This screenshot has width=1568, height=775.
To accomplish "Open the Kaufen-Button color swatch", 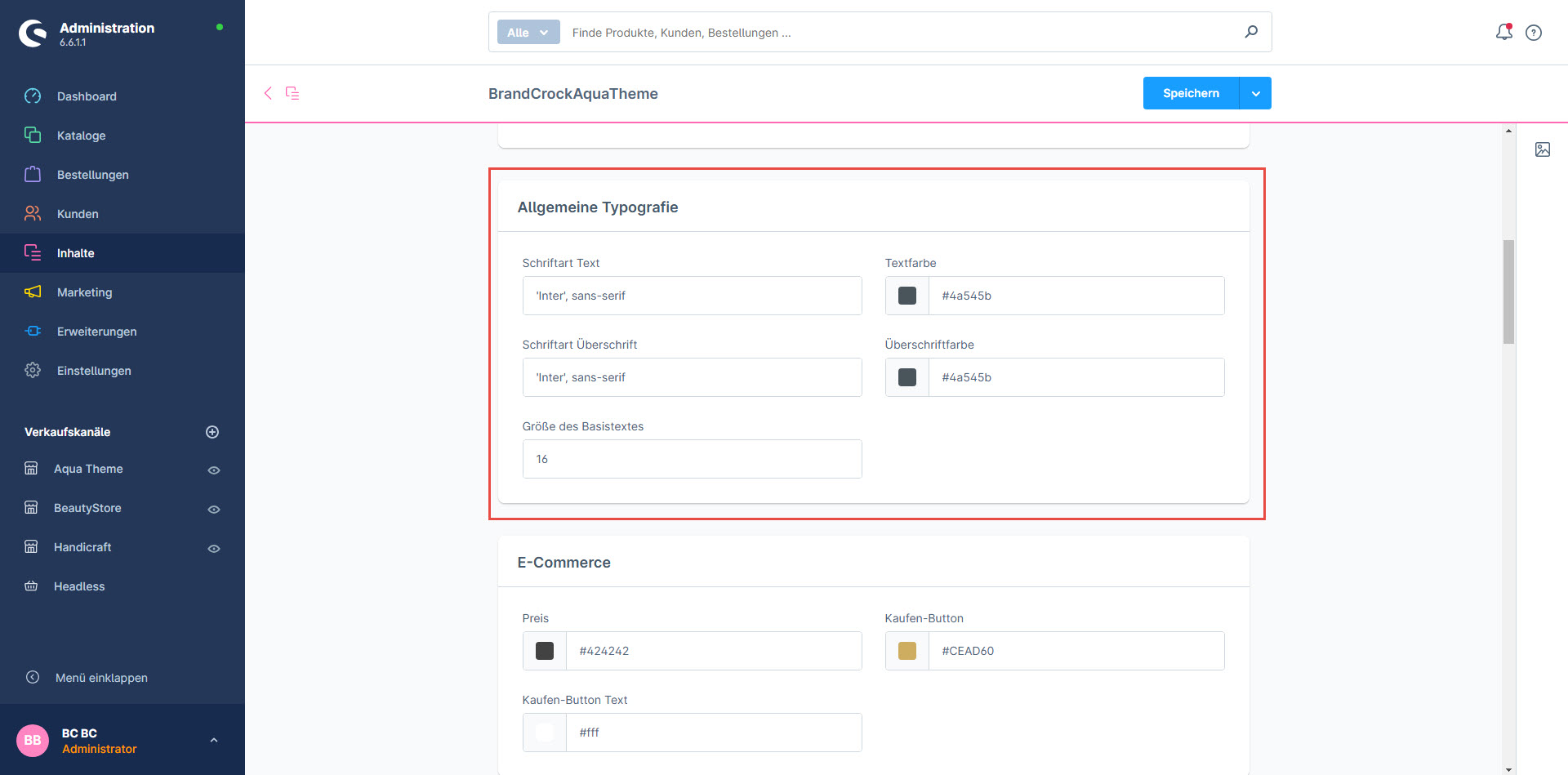I will 906,651.
